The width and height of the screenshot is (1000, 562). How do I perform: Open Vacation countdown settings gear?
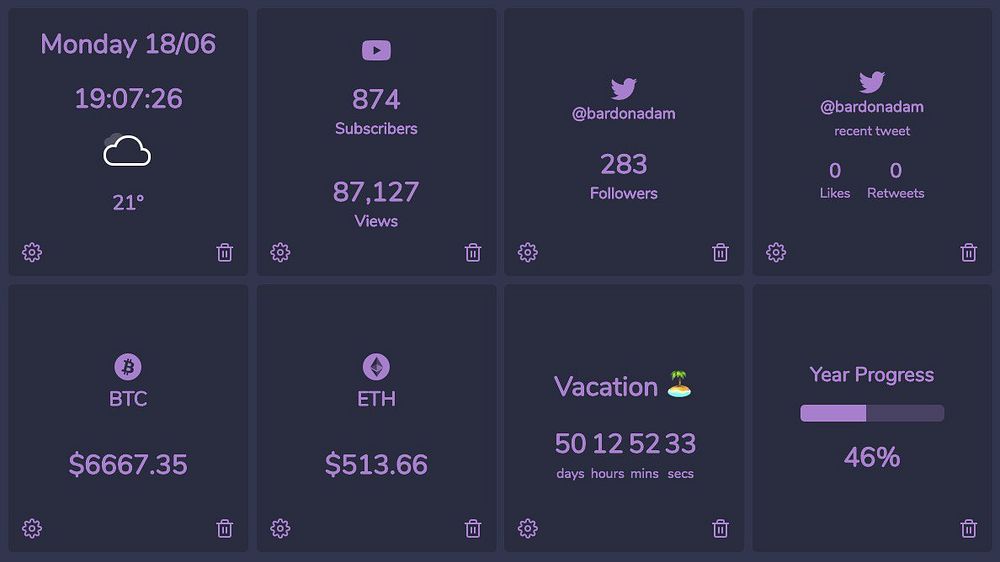pyautogui.click(x=528, y=528)
